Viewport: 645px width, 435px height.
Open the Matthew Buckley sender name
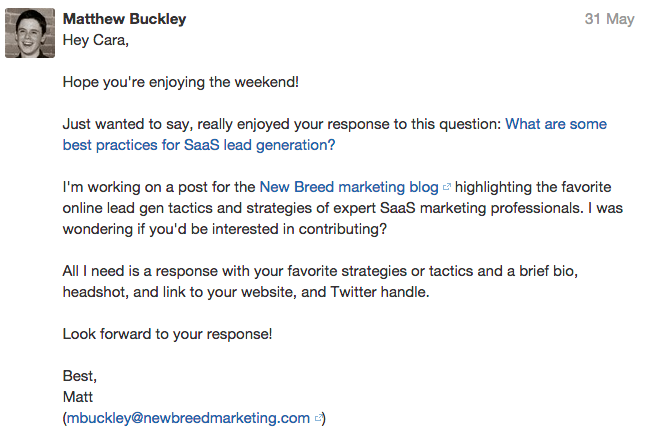(124, 19)
